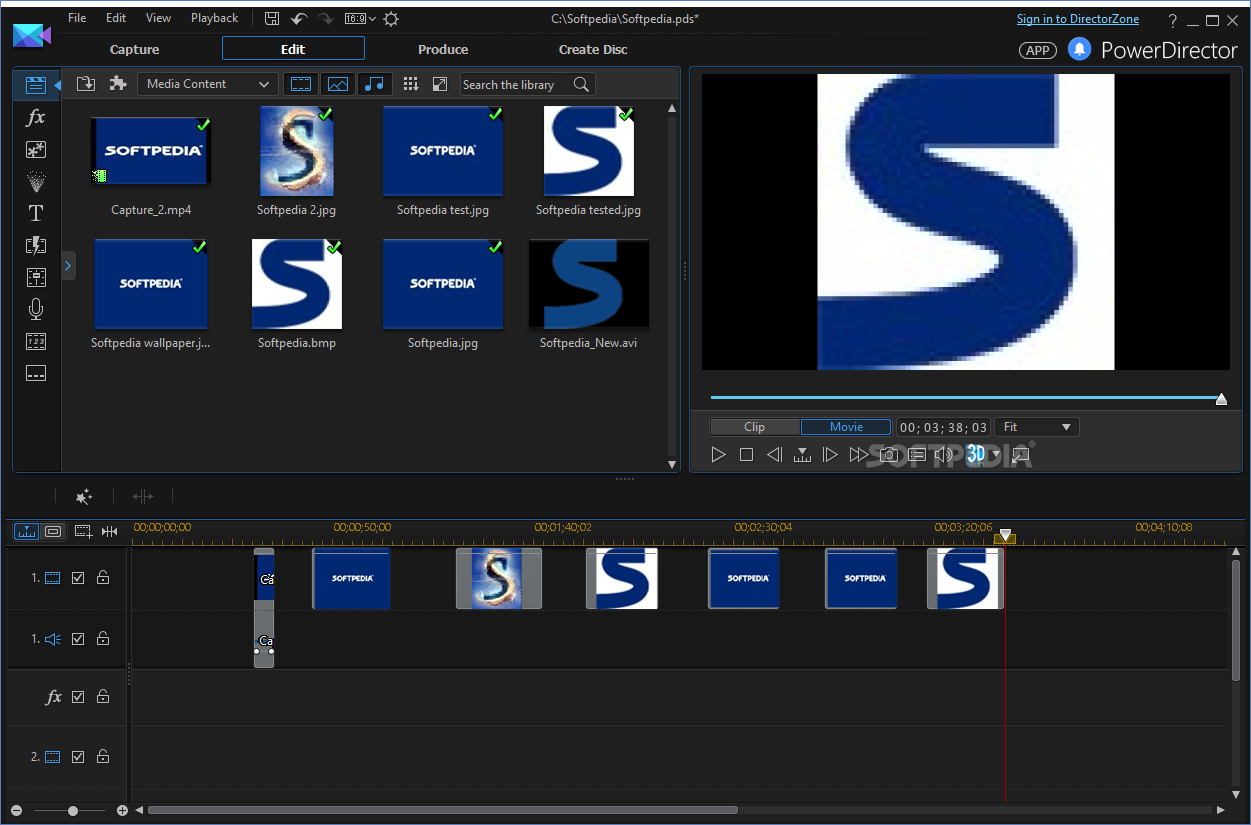Click the plug-ins puzzle piece icon
Screen dimensions: 1251x825
(117, 84)
